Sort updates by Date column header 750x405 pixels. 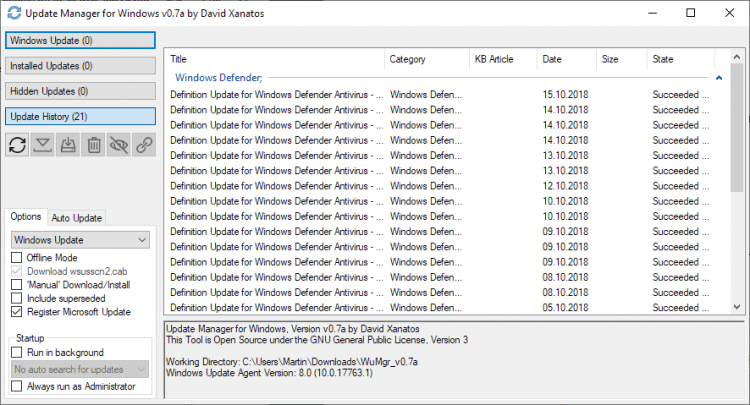point(552,59)
